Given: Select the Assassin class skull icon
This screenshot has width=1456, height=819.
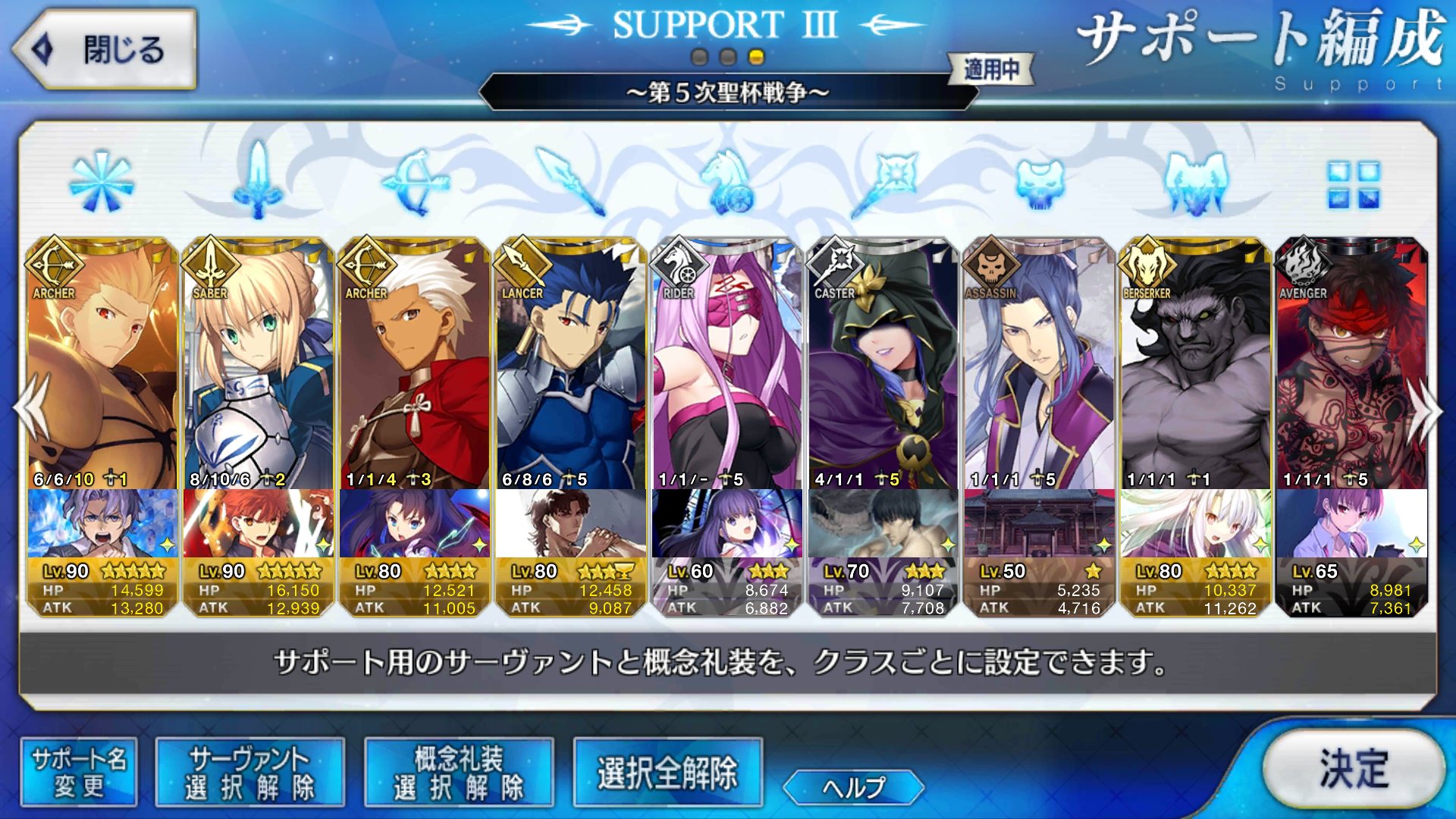Looking at the screenshot, I should (x=1040, y=184).
